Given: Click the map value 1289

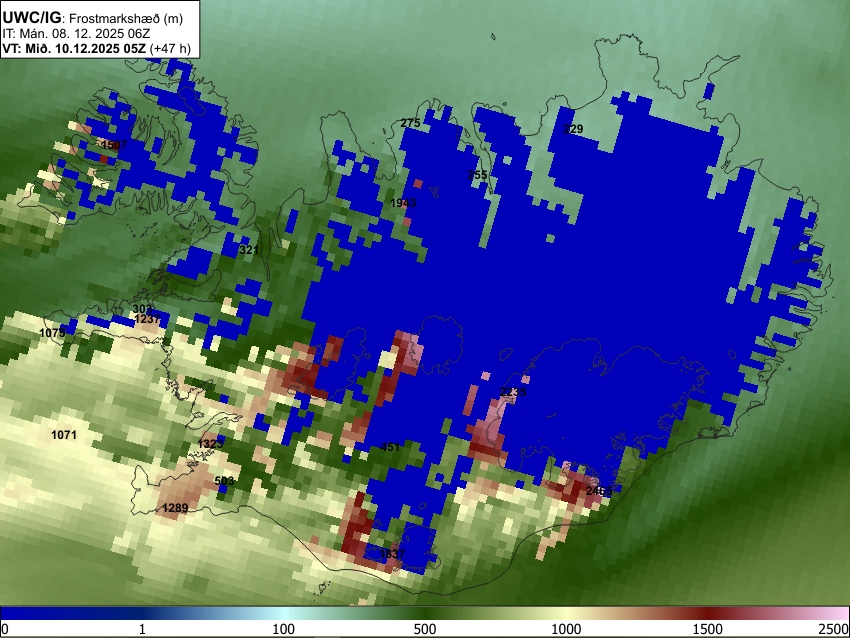Looking at the screenshot, I should [176, 508].
